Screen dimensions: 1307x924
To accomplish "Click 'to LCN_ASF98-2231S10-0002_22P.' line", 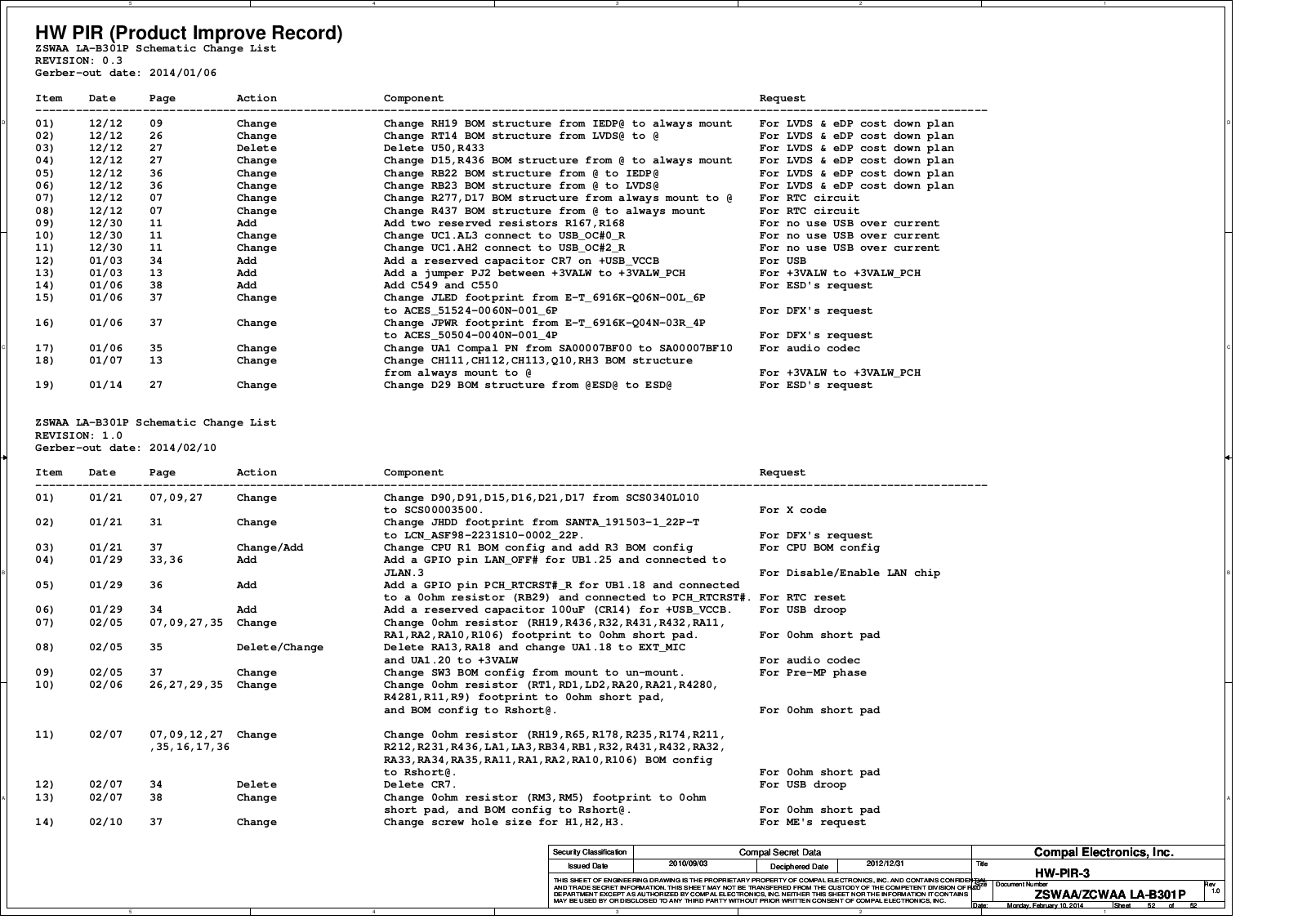I will click(484, 535).
